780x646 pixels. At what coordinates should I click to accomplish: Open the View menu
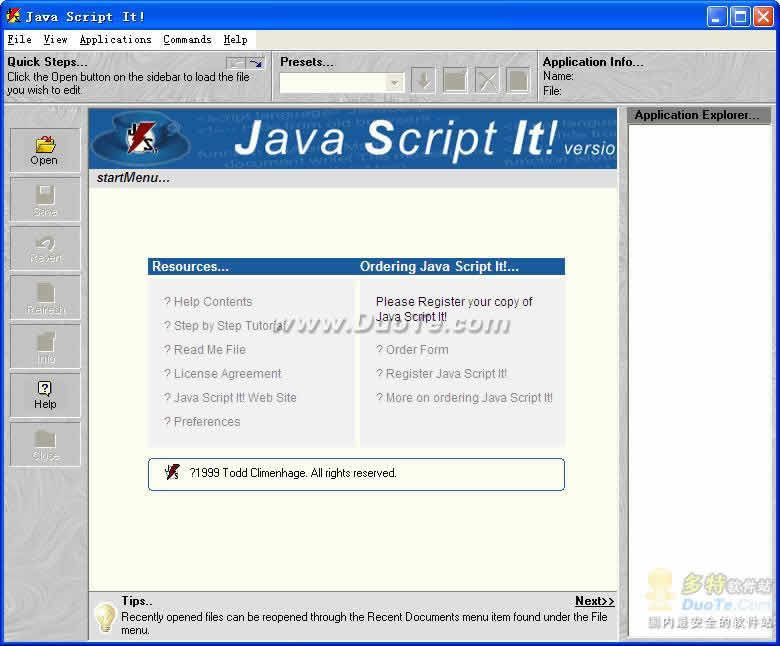click(x=55, y=39)
